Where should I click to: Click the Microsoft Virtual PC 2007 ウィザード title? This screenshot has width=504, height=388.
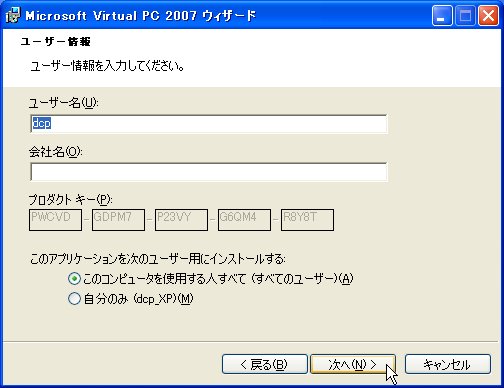pyautogui.click(x=141, y=16)
